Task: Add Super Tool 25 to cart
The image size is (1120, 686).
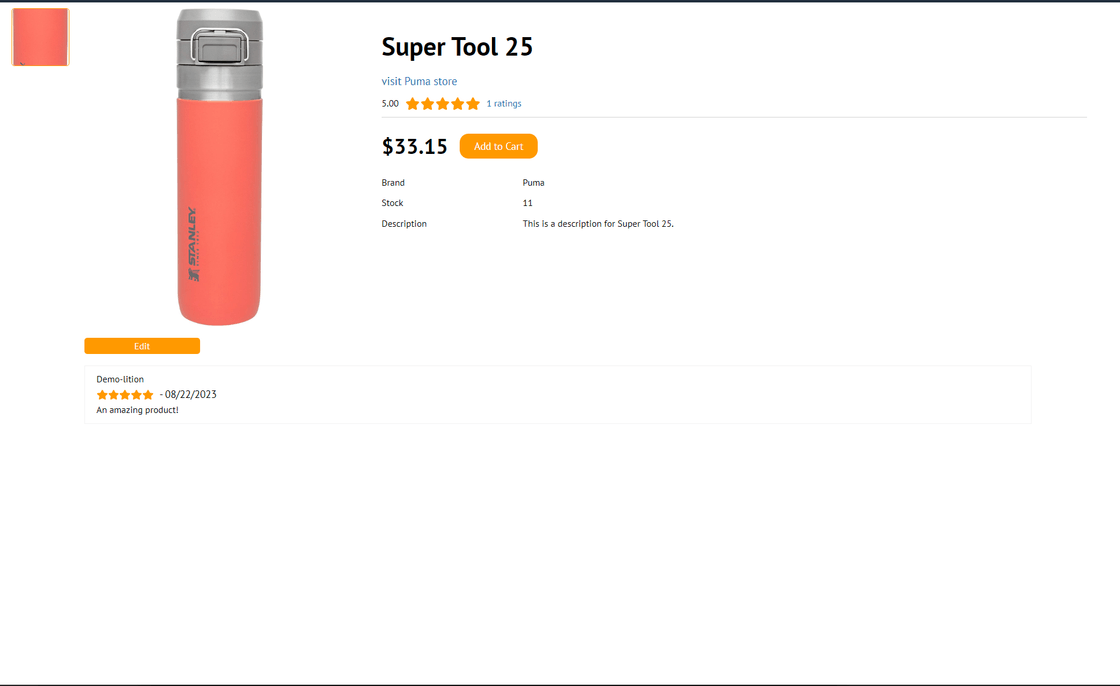Action: point(499,146)
